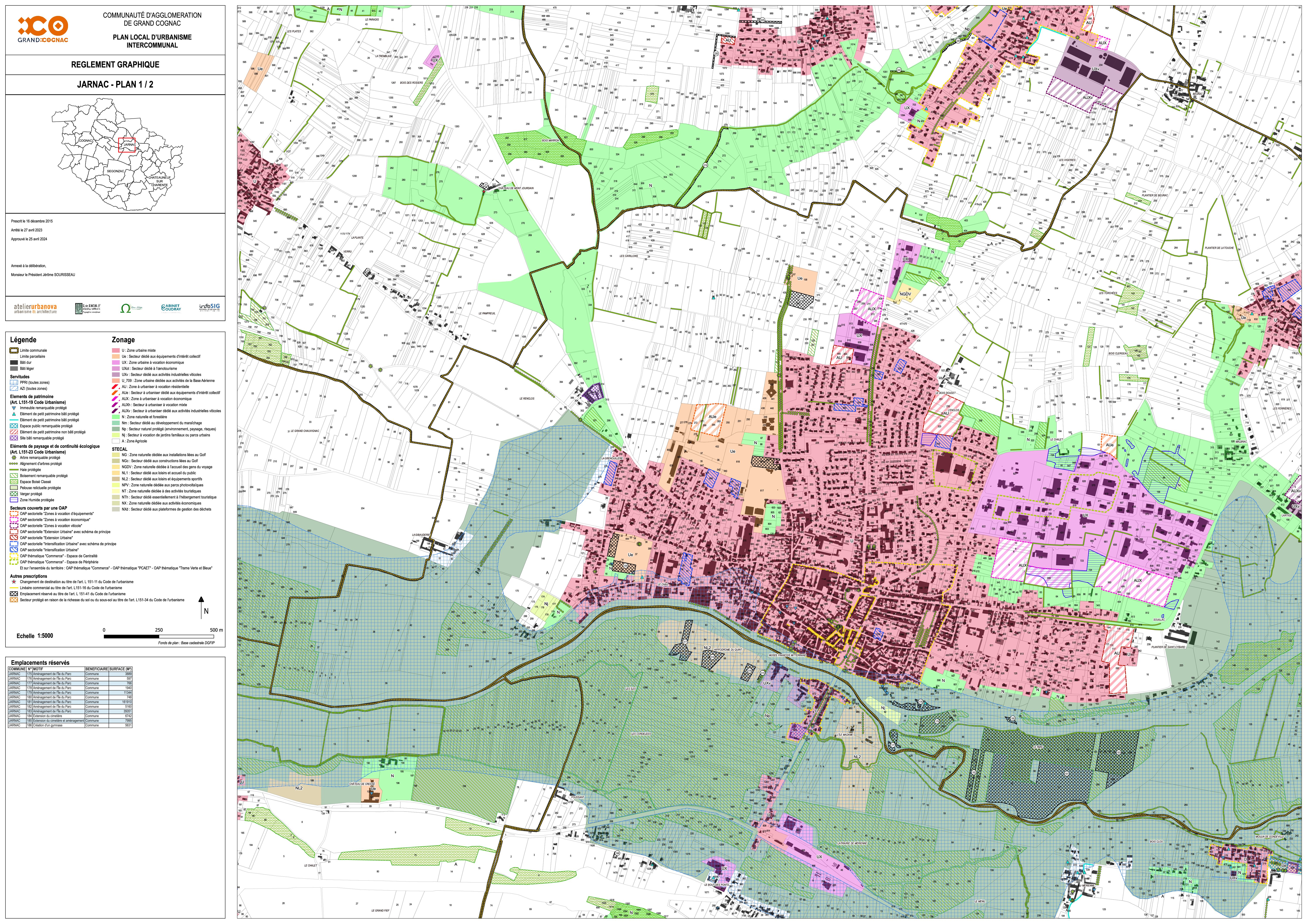Click the Np secteur naturel protégé swatch

[116, 429]
